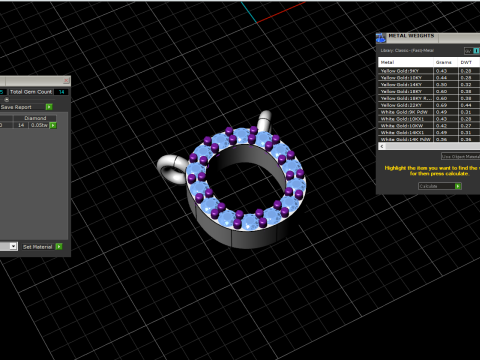Screen dimensions: 480x360
Task: Toggle the cyan unit switch near Library
Action: (476, 51)
